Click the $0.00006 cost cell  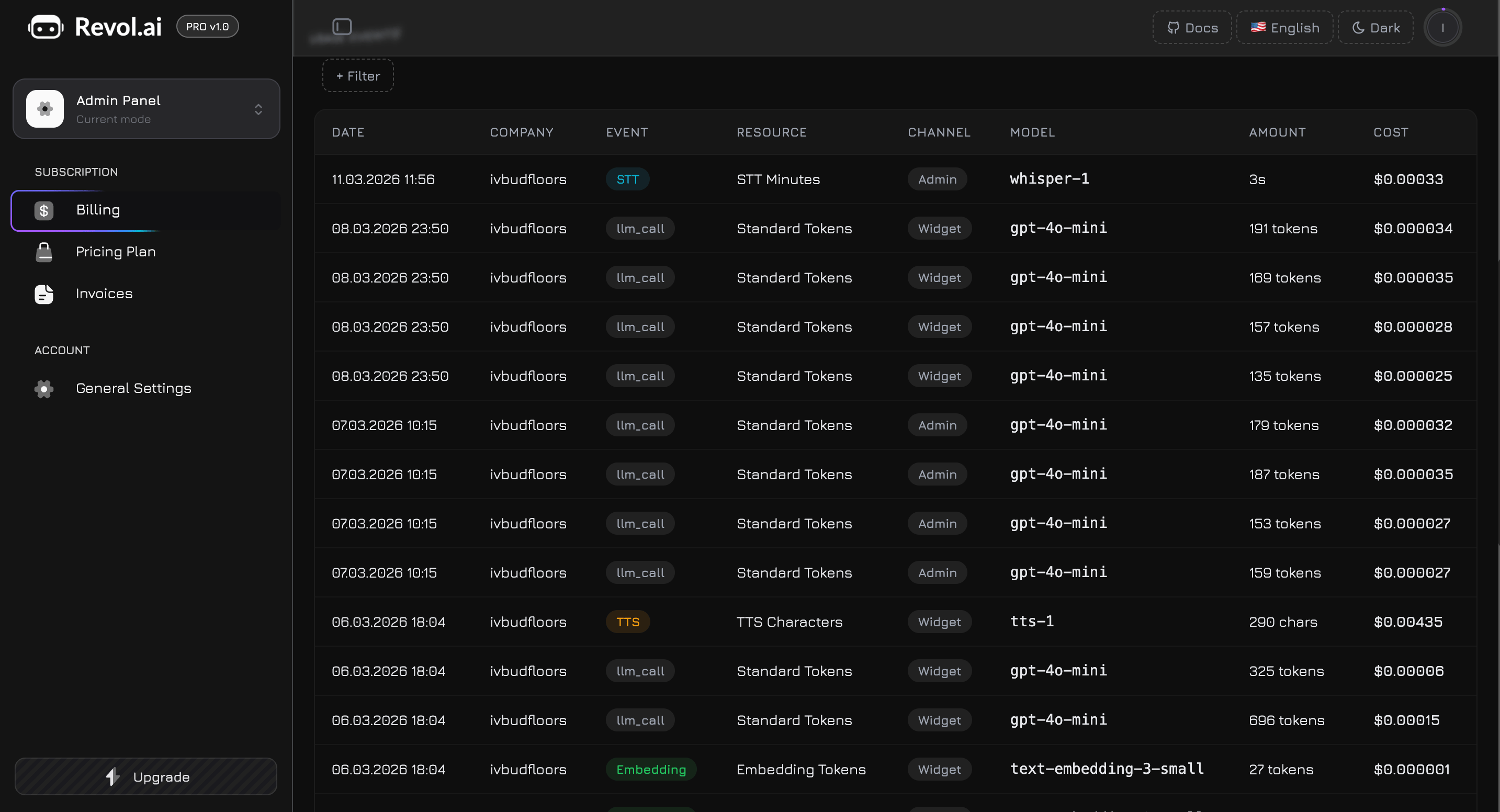[x=1408, y=672]
